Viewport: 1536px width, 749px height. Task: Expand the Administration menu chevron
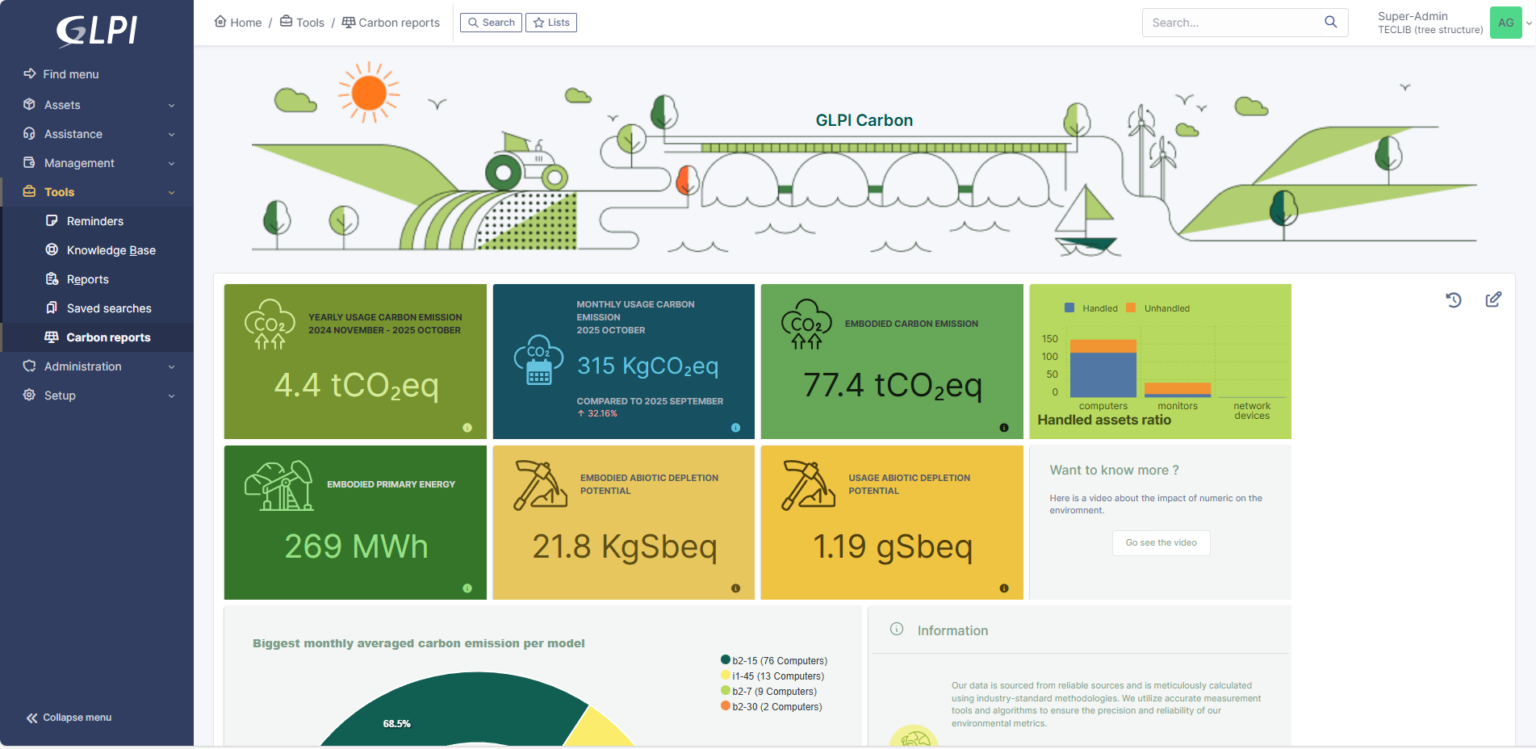pyautogui.click(x=171, y=367)
